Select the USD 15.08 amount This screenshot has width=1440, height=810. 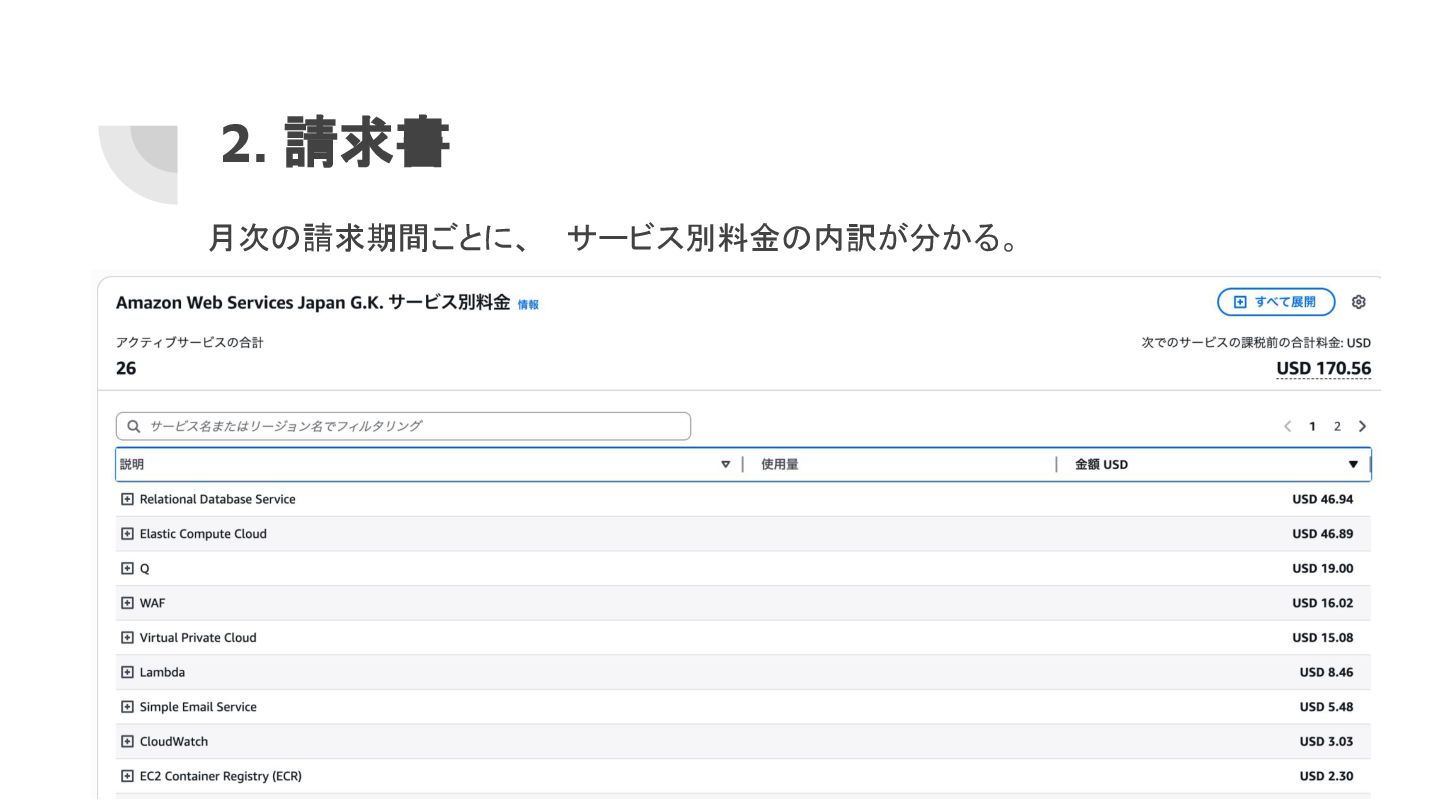tap(1322, 637)
